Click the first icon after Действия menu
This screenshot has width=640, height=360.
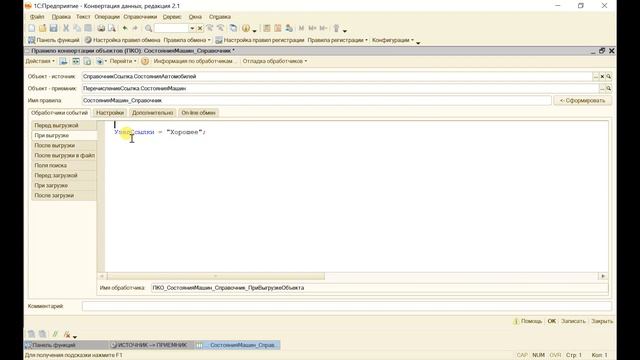(63, 61)
